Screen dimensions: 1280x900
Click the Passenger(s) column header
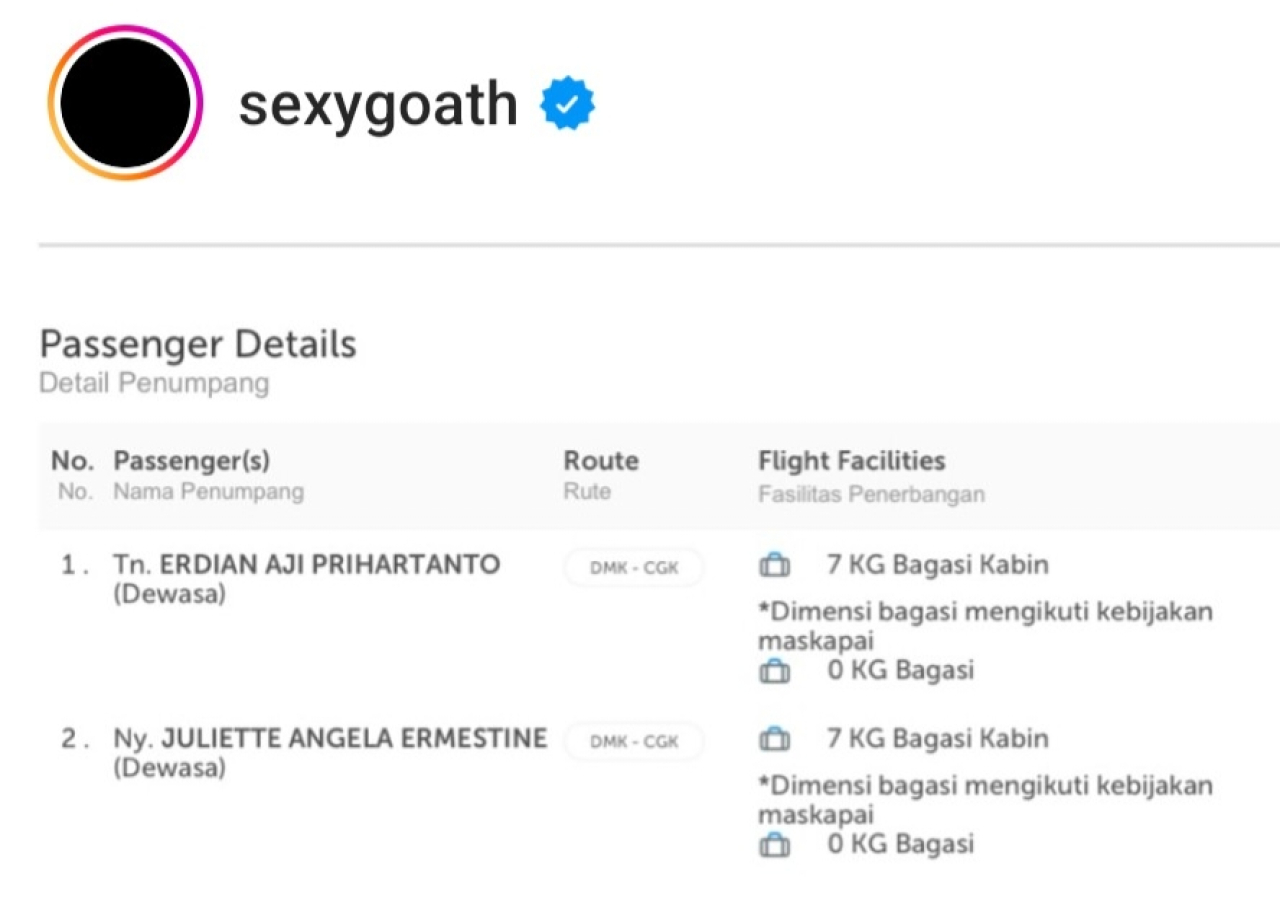(x=191, y=461)
